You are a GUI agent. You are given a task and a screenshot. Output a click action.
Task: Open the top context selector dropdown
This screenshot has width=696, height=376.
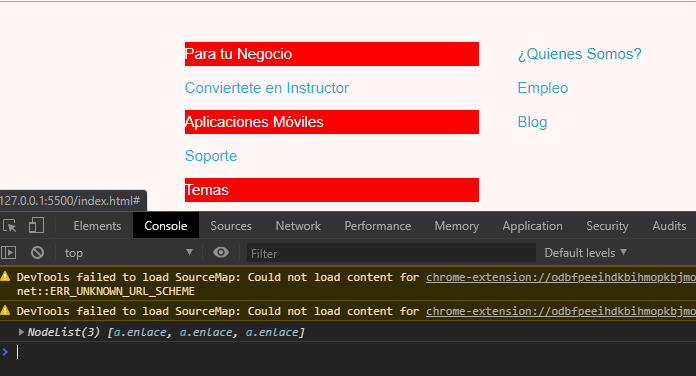tap(129, 253)
